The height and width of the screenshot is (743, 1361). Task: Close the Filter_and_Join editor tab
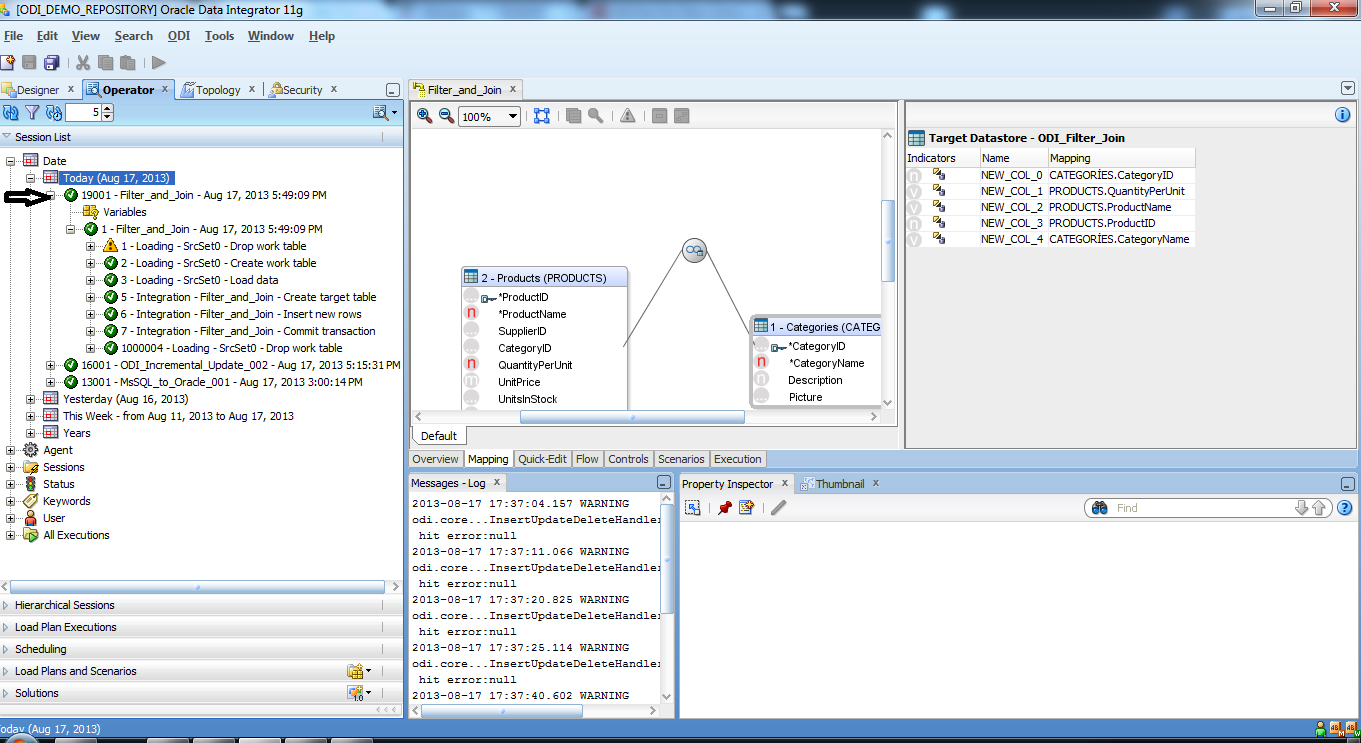[512, 89]
